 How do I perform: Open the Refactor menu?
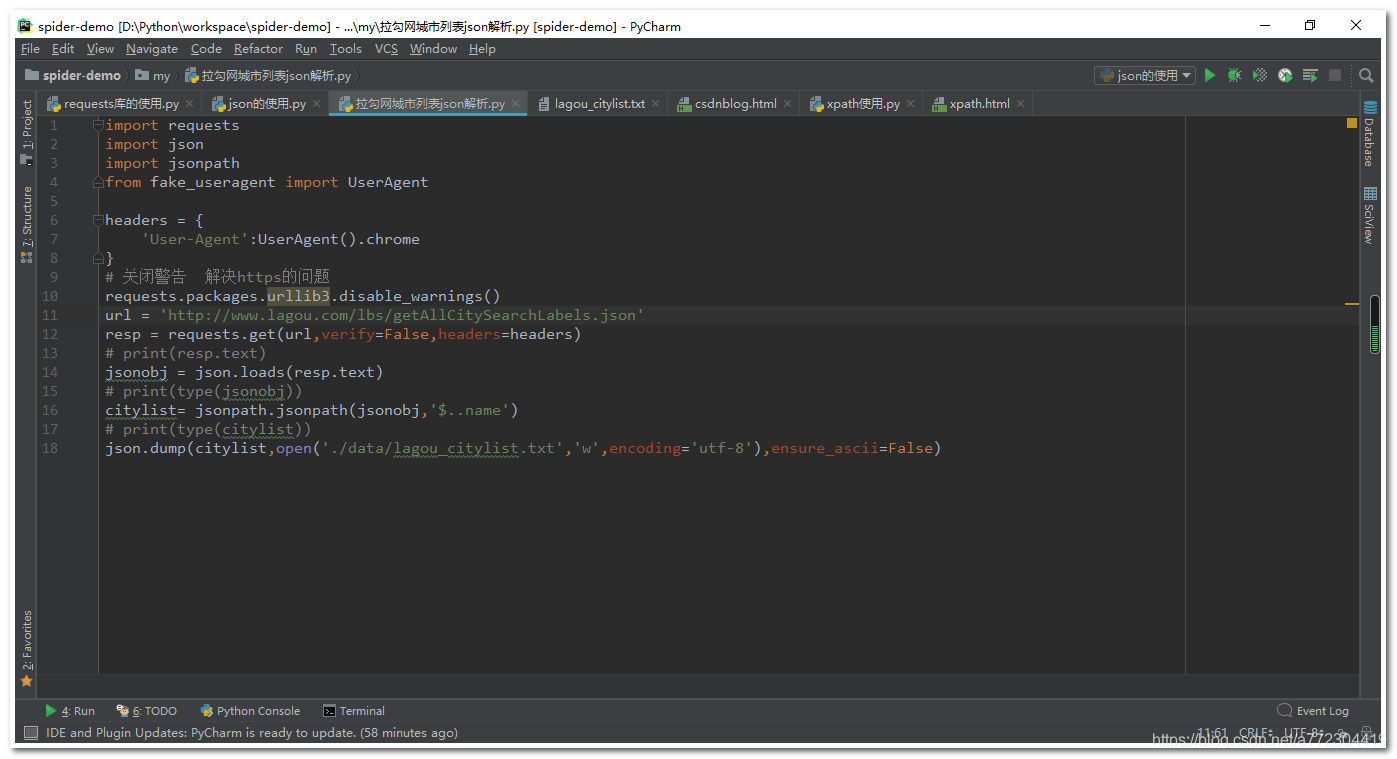[258, 48]
